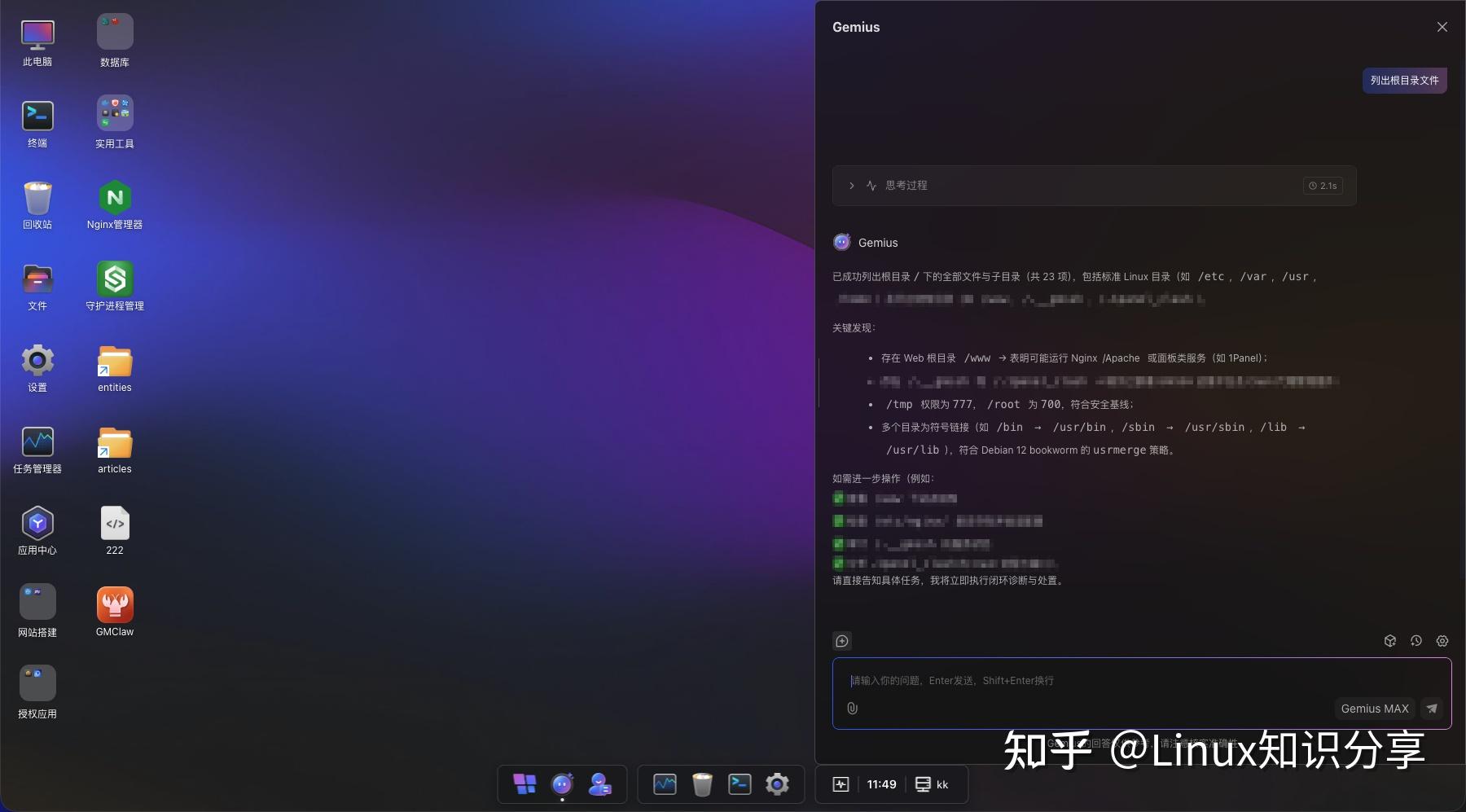This screenshot has width=1466, height=812.
Task: Launch 任务管理器 from the desktop
Action: pyautogui.click(x=37, y=442)
